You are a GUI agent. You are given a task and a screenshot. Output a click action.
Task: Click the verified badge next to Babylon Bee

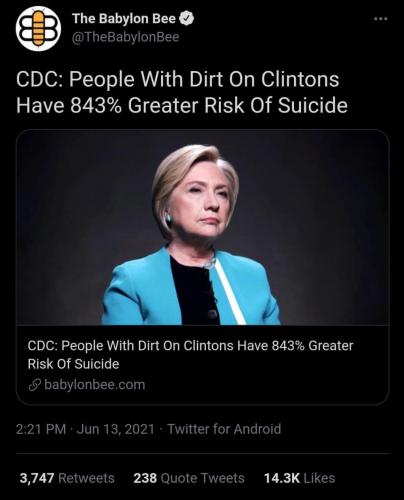(x=187, y=18)
